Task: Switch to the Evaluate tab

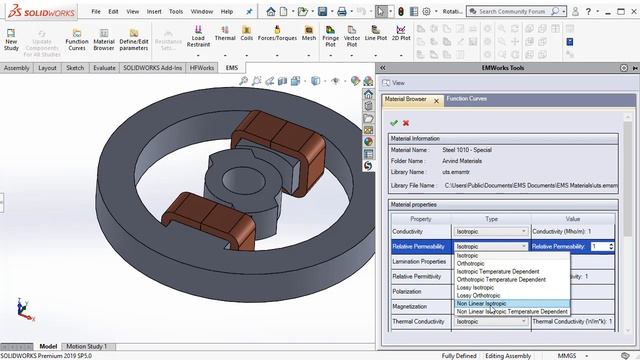Action: [x=104, y=68]
